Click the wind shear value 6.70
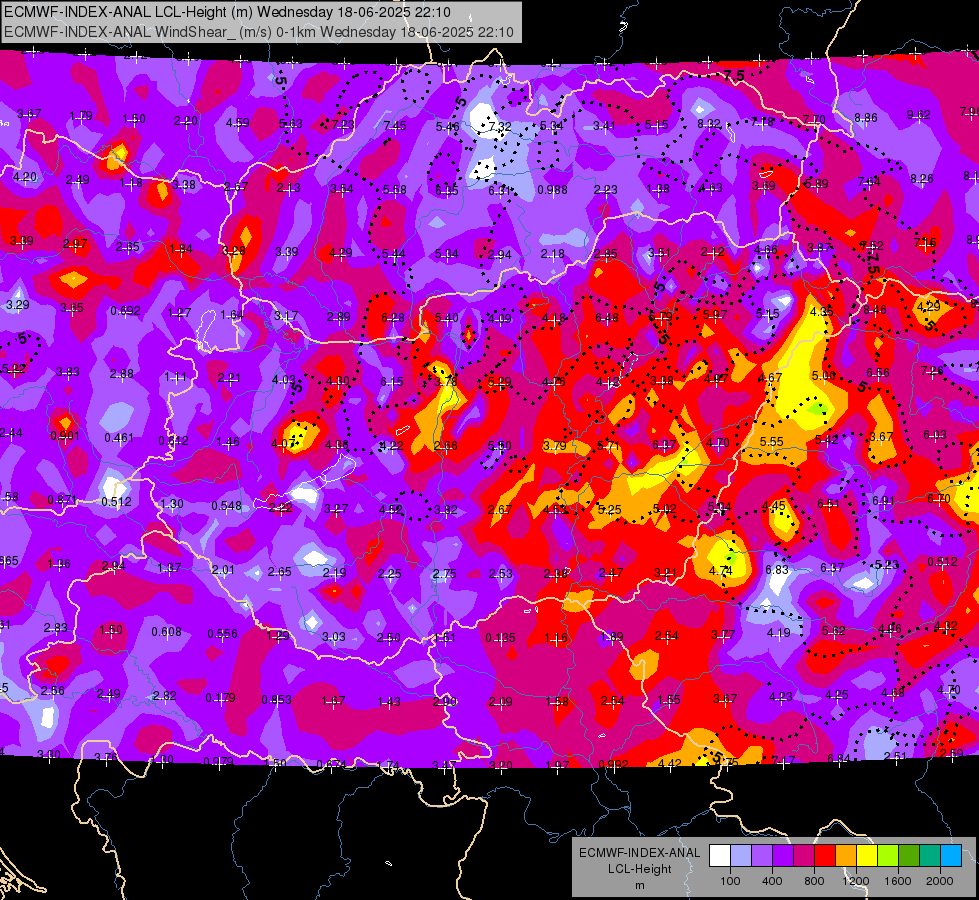Image resolution: width=979 pixels, height=900 pixels. coord(938,498)
